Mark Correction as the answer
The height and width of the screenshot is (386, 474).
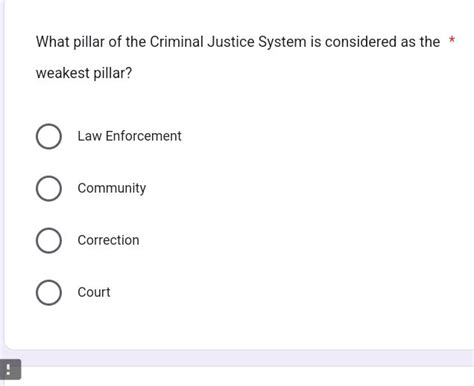pos(49,240)
